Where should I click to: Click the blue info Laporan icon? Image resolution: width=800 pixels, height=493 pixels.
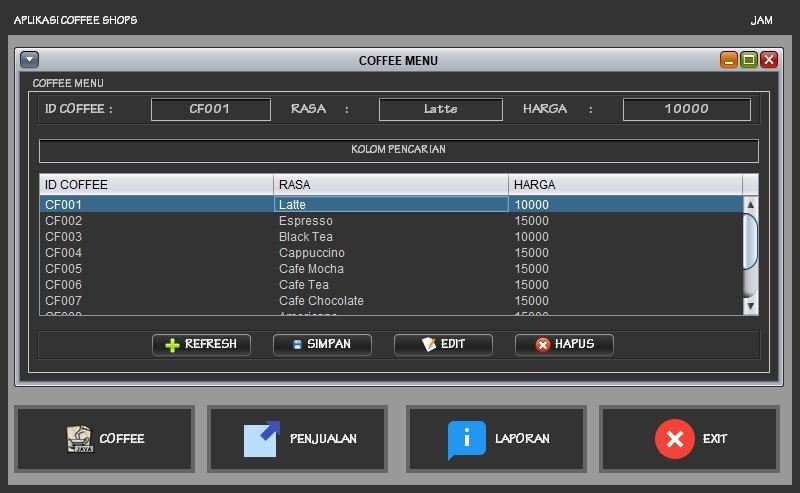tap(466, 439)
